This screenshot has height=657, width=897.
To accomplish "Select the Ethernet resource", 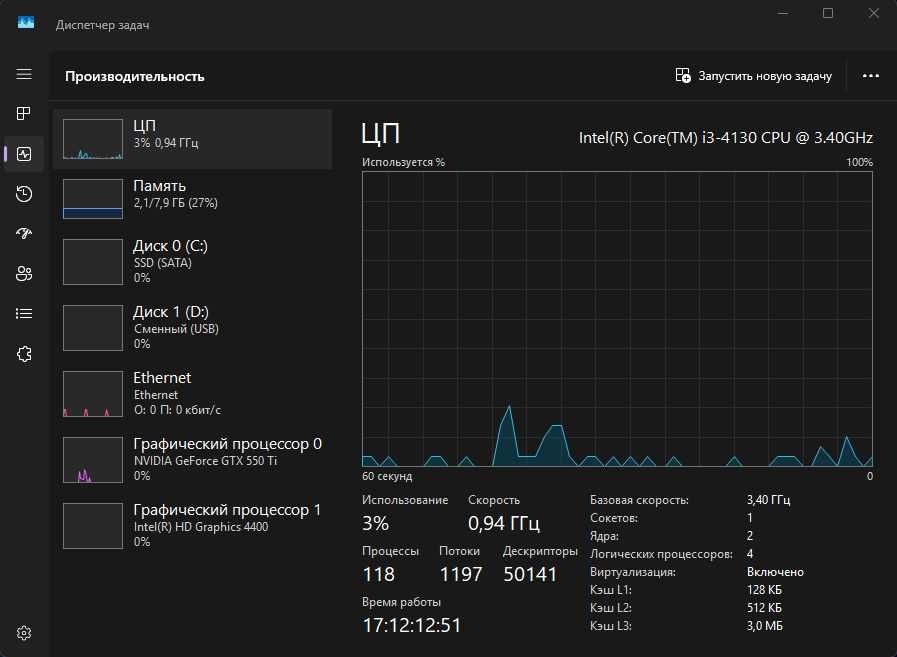I will pyautogui.click(x=192, y=393).
